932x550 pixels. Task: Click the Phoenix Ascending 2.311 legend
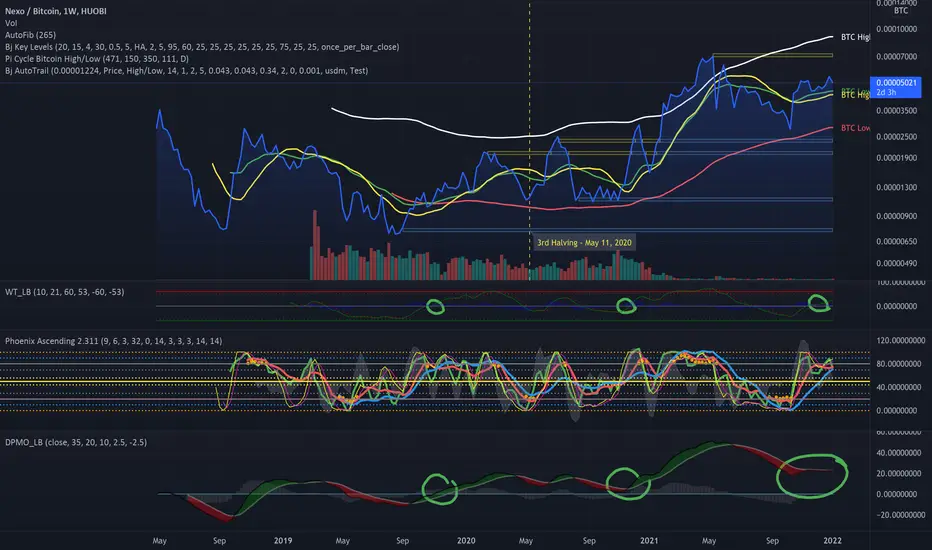pyautogui.click(x=114, y=341)
